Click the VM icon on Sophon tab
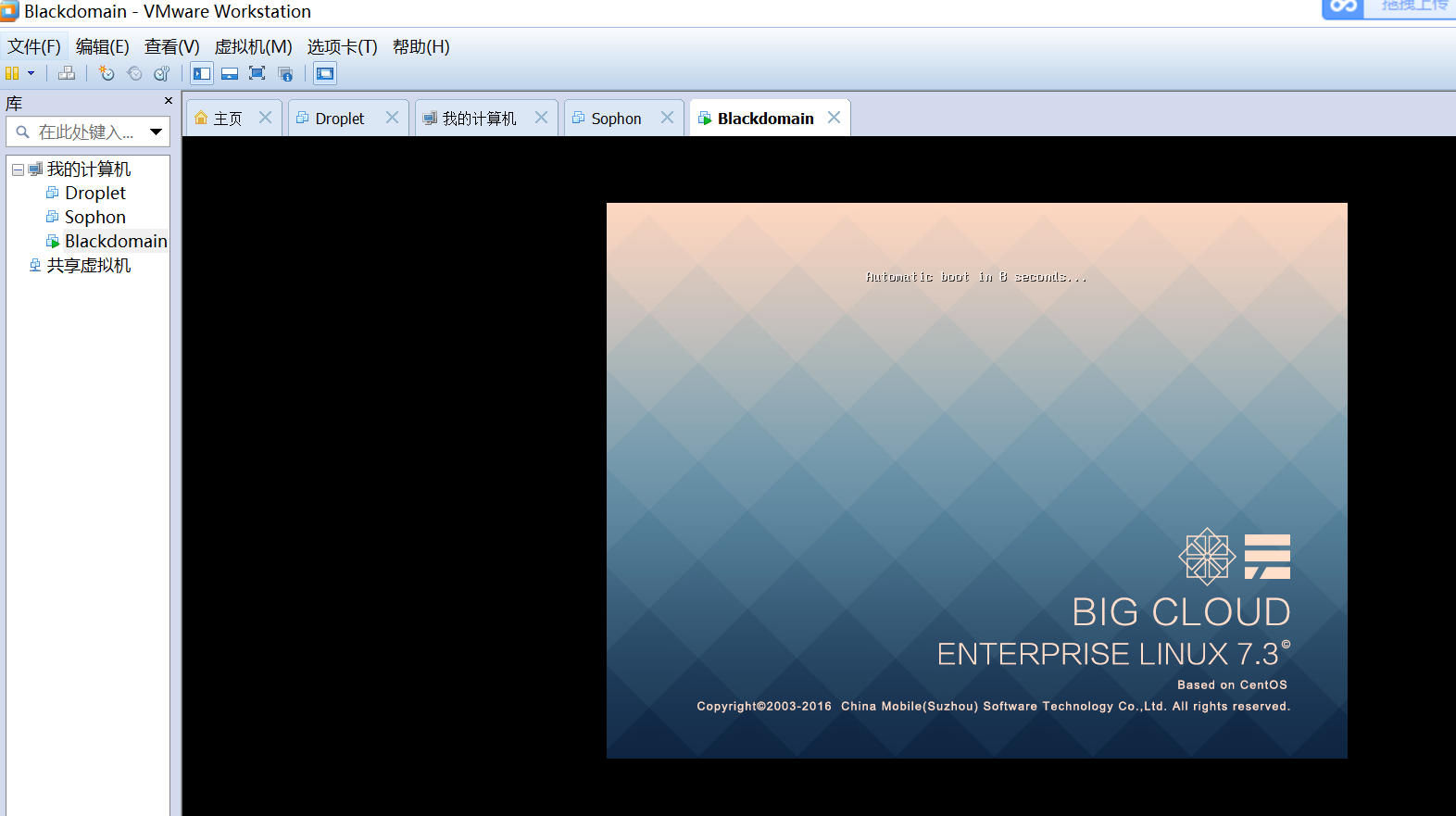The image size is (1456, 816). pyautogui.click(x=579, y=118)
